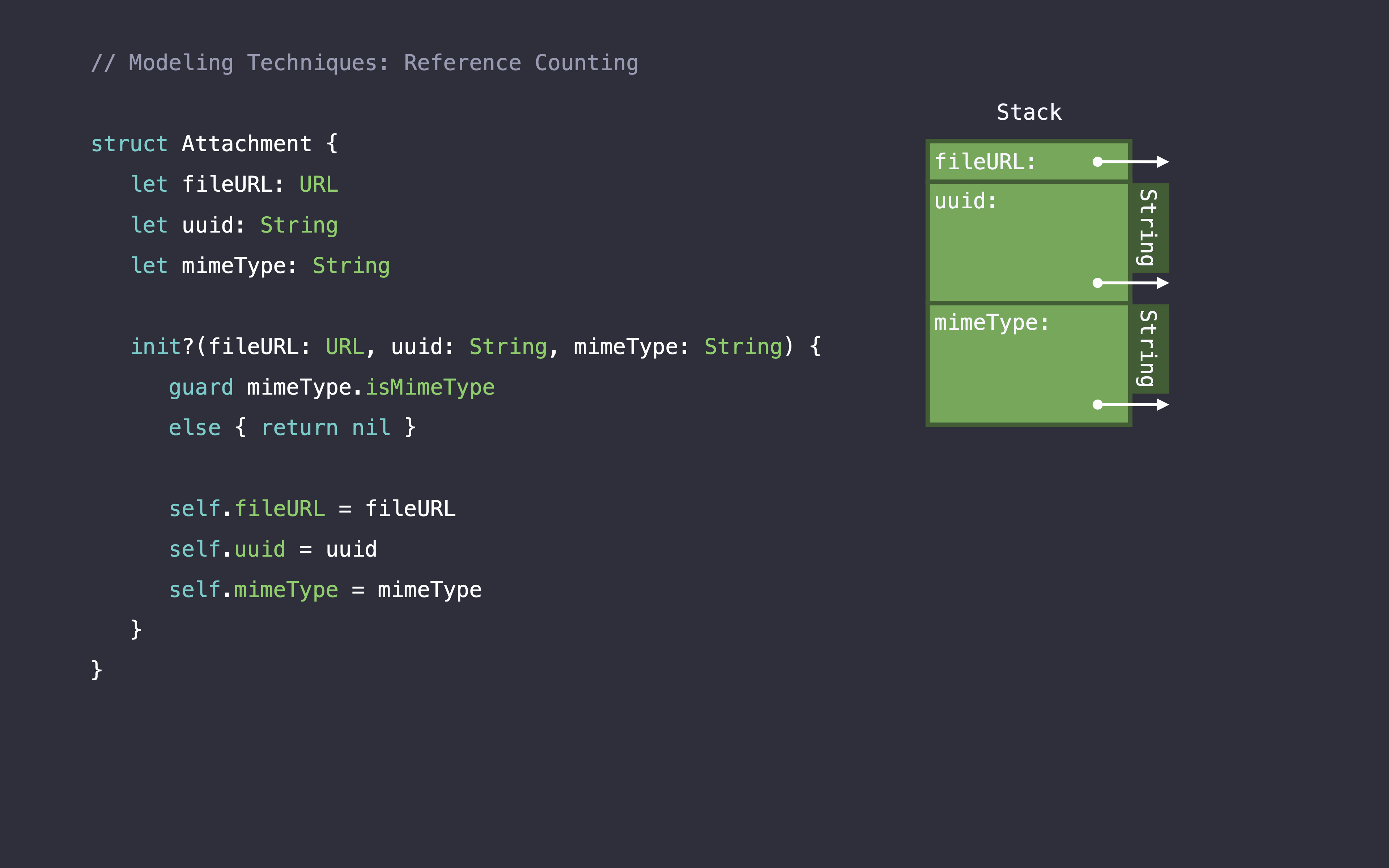Screen dimensions: 1389x868
Task: Click 'String' on the let uuid line
Action: (299, 226)
